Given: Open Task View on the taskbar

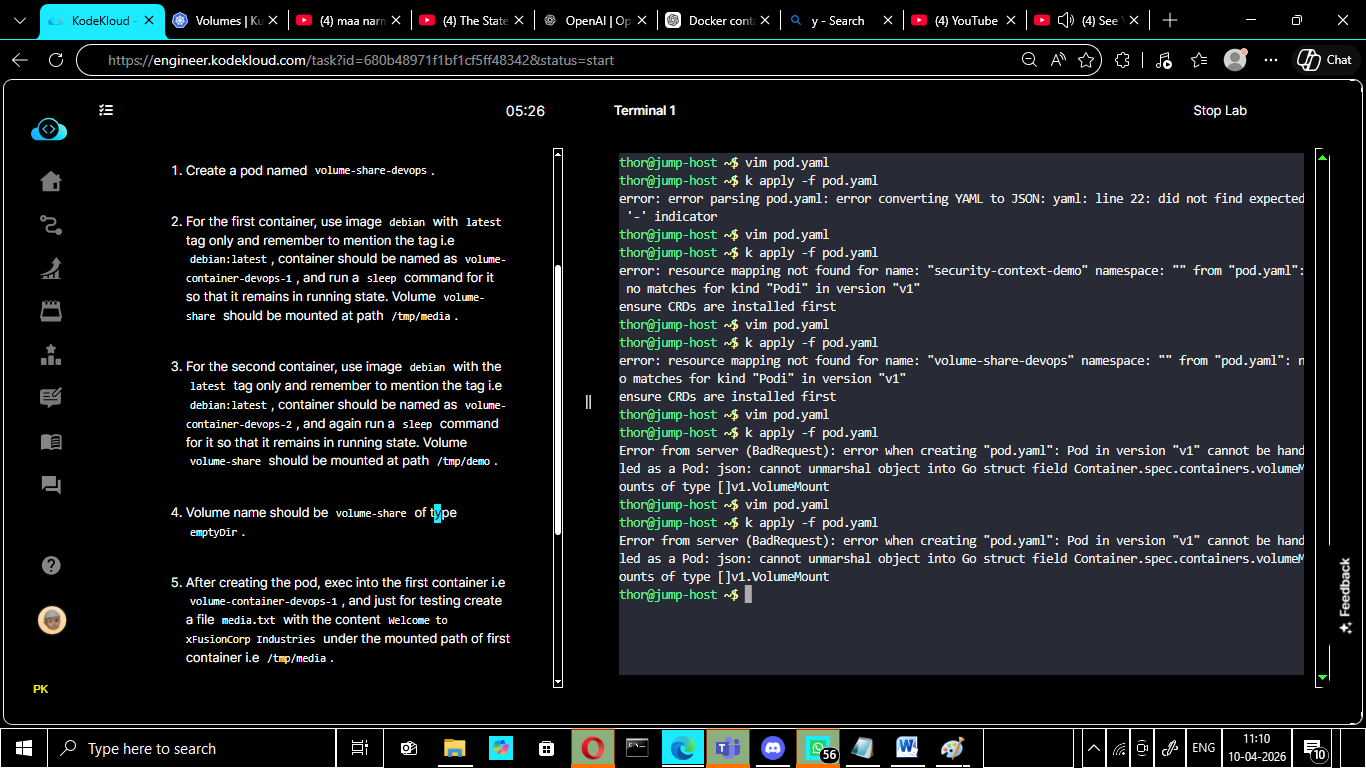Looking at the screenshot, I should click(x=359, y=748).
